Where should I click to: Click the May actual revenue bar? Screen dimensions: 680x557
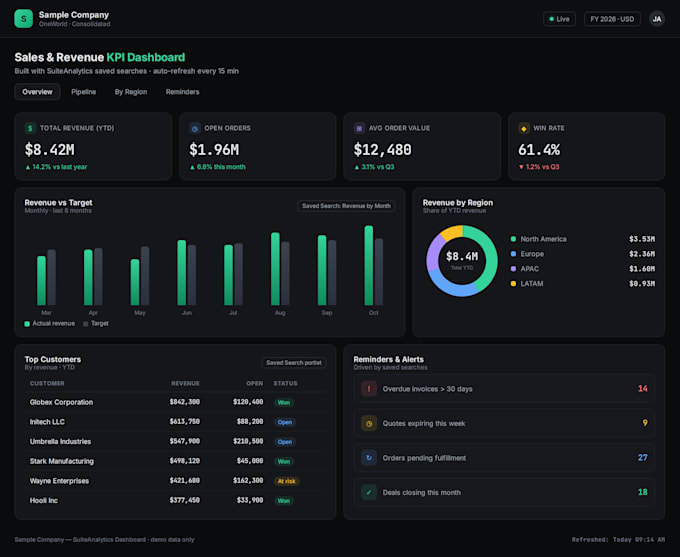click(x=135, y=282)
